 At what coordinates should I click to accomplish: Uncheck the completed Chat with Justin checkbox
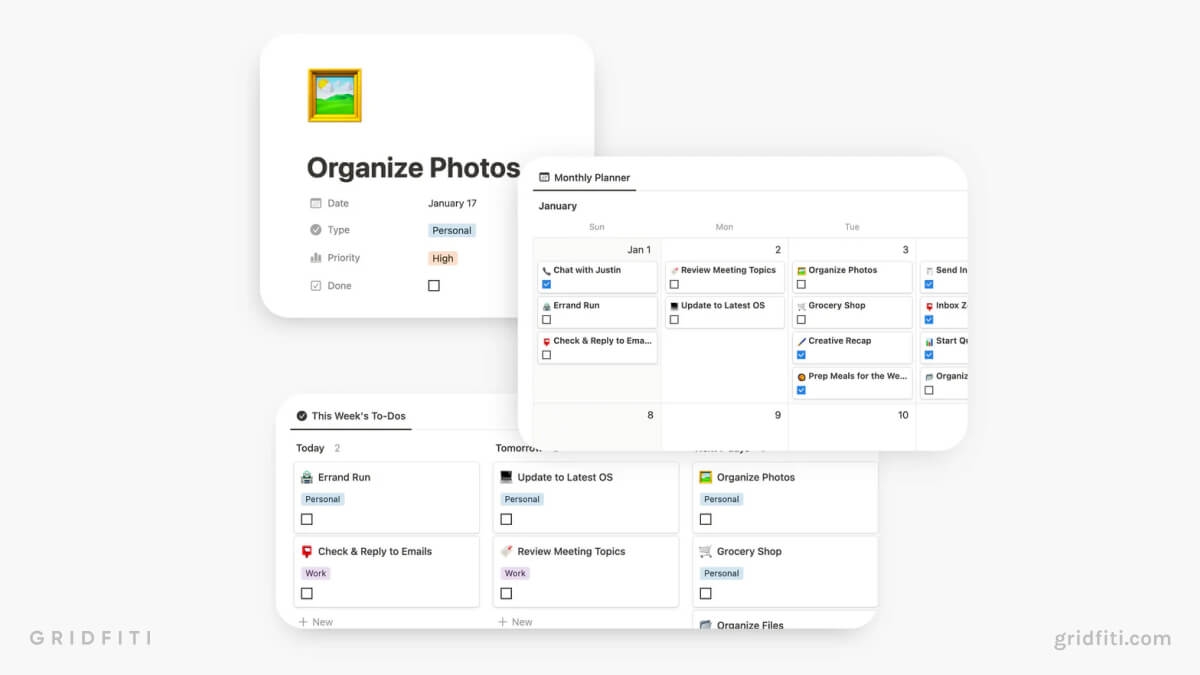point(546,285)
